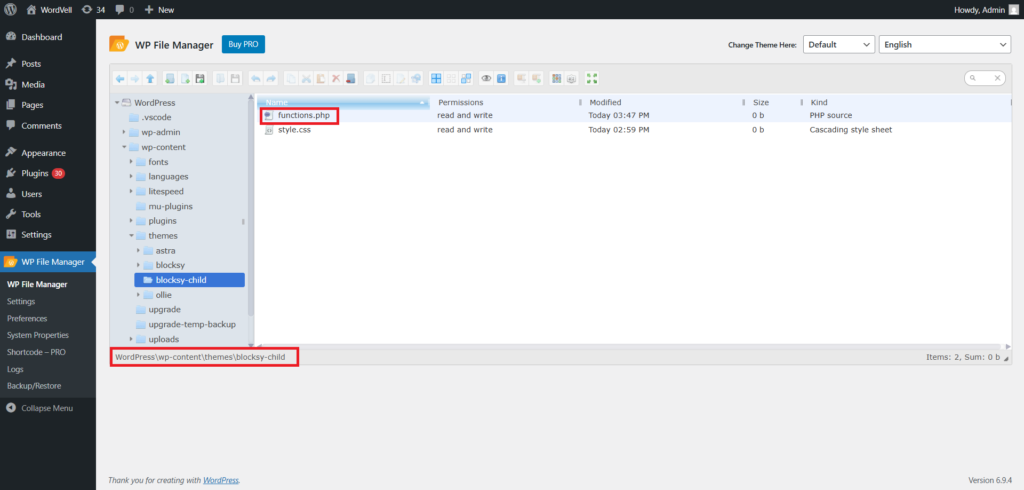
Task: Click in the file search field
Action: tap(985, 78)
